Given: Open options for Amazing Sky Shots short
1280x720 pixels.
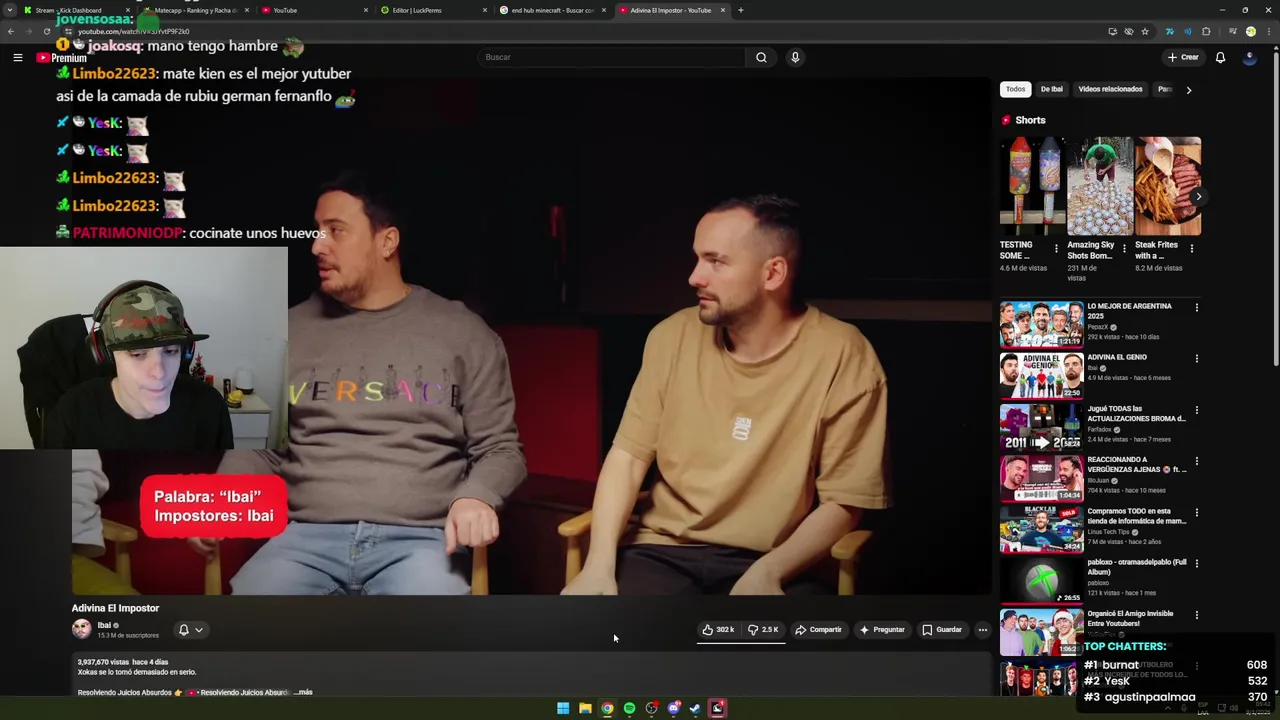Looking at the screenshot, I should point(1123,249).
